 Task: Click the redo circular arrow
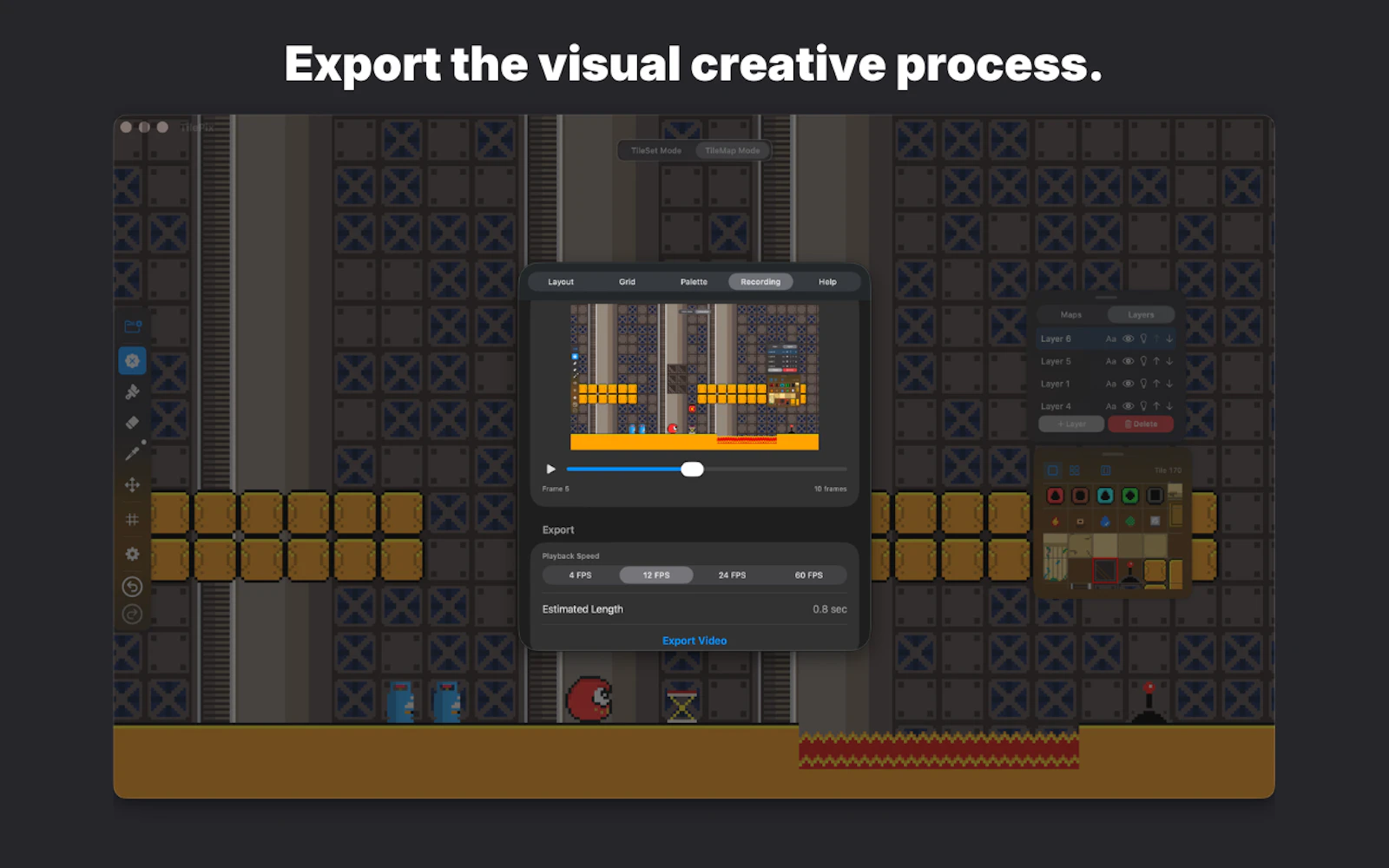(132, 615)
